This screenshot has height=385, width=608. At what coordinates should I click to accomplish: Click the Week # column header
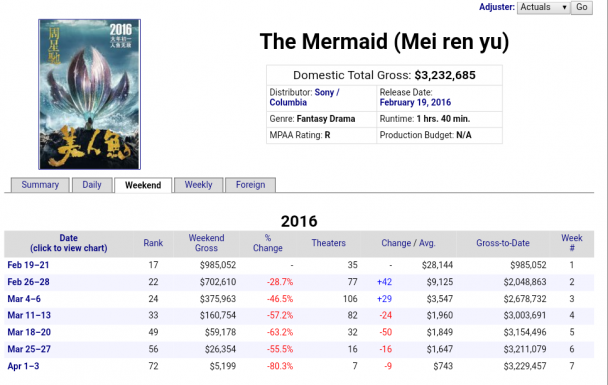[572, 243]
